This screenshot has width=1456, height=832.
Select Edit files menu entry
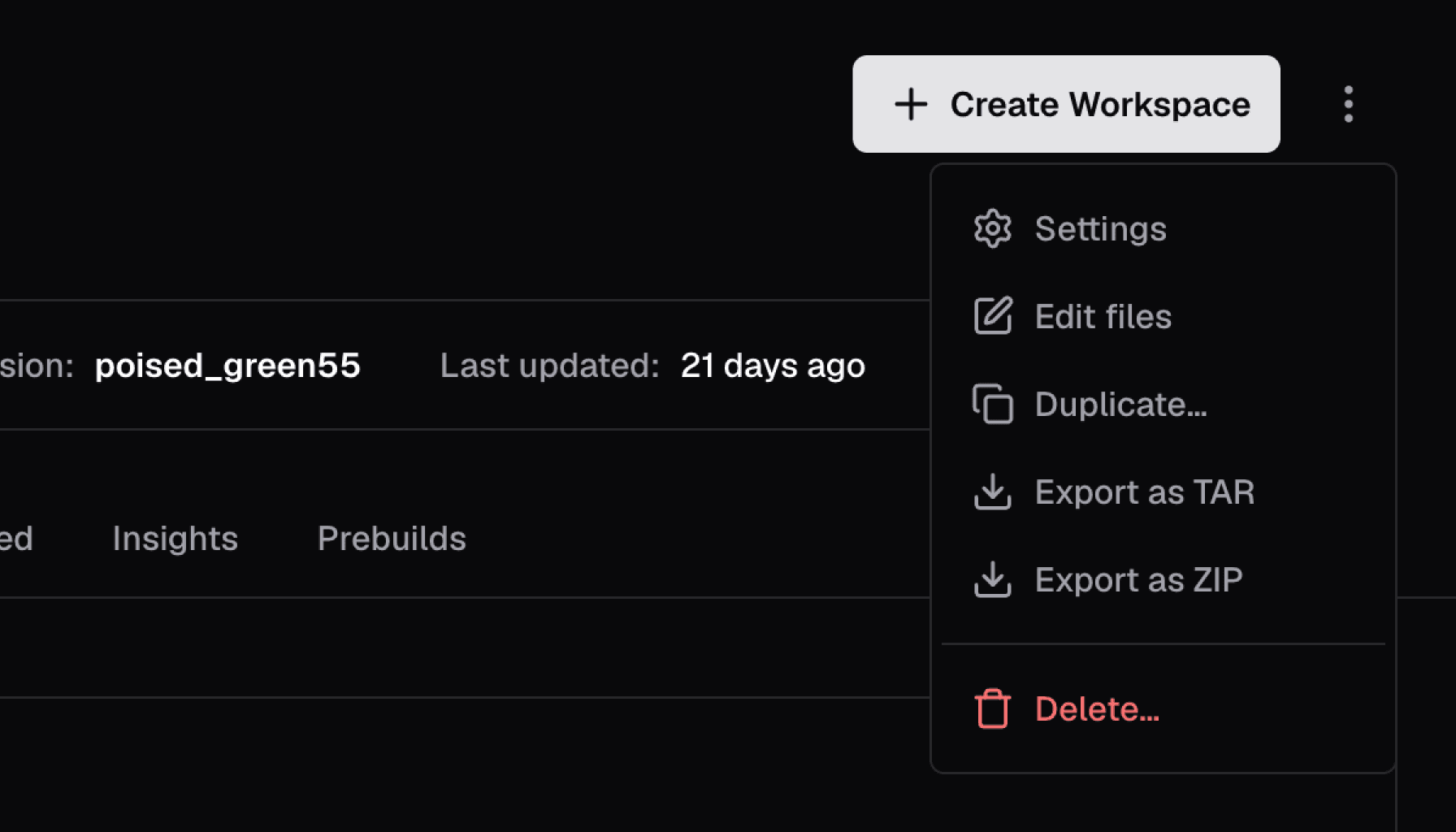[x=1163, y=316]
